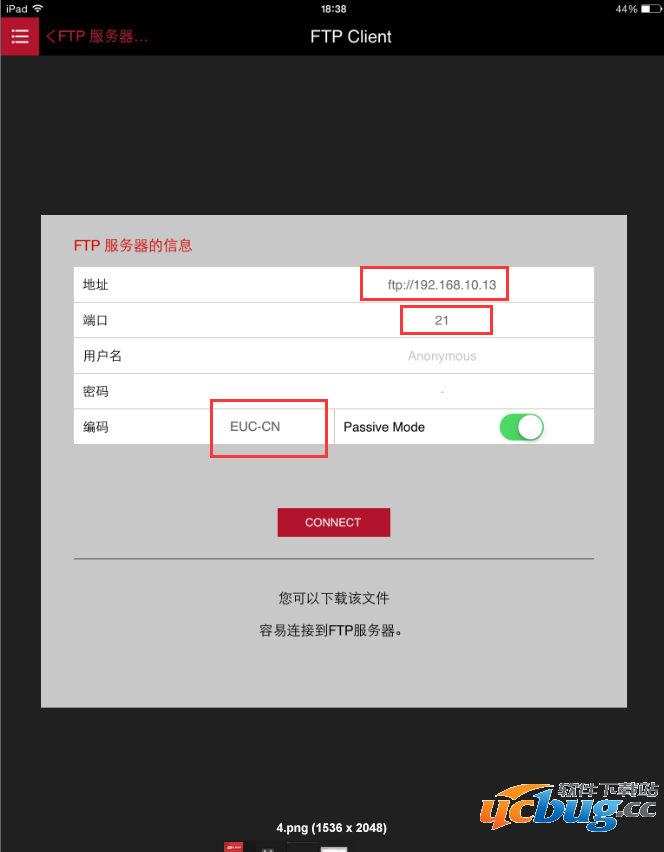Click the 容易连接到FTP服务器 text
This screenshot has width=664, height=852.
330,630
